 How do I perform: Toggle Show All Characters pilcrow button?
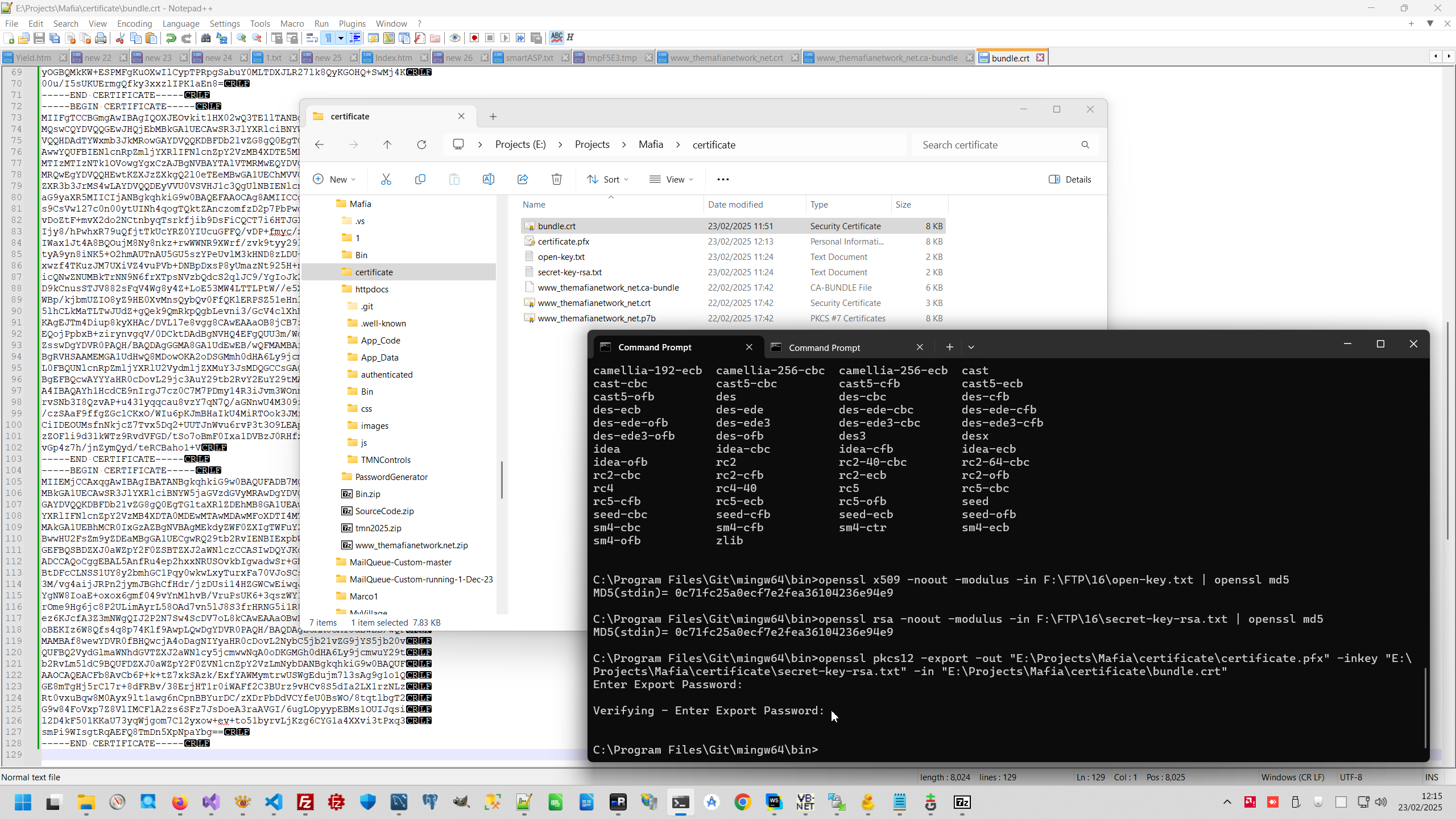328,38
